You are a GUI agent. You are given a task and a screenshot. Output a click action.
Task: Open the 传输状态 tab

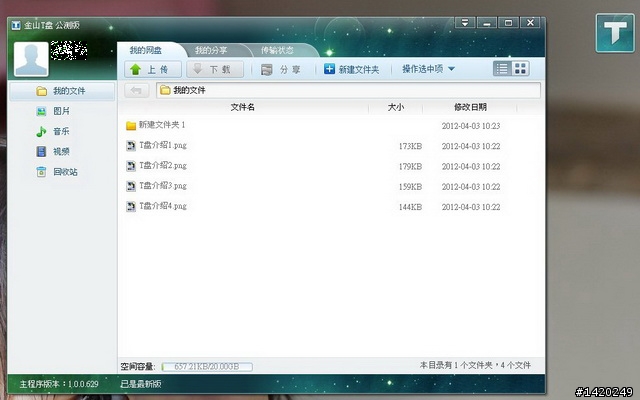[277, 50]
